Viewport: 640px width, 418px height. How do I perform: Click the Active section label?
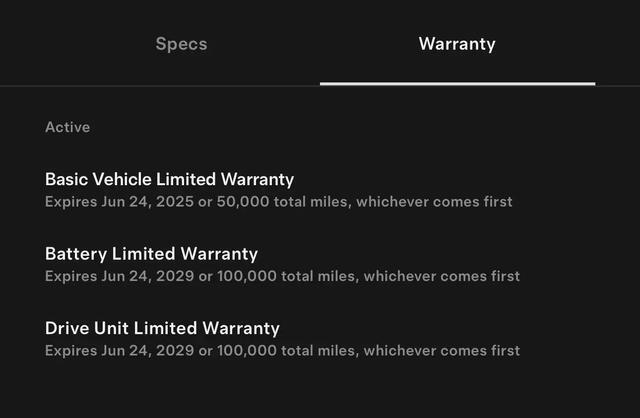click(67, 127)
